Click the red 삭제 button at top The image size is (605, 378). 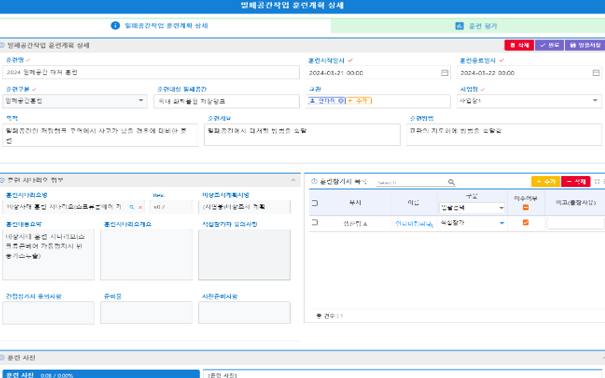tap(519, 45)
